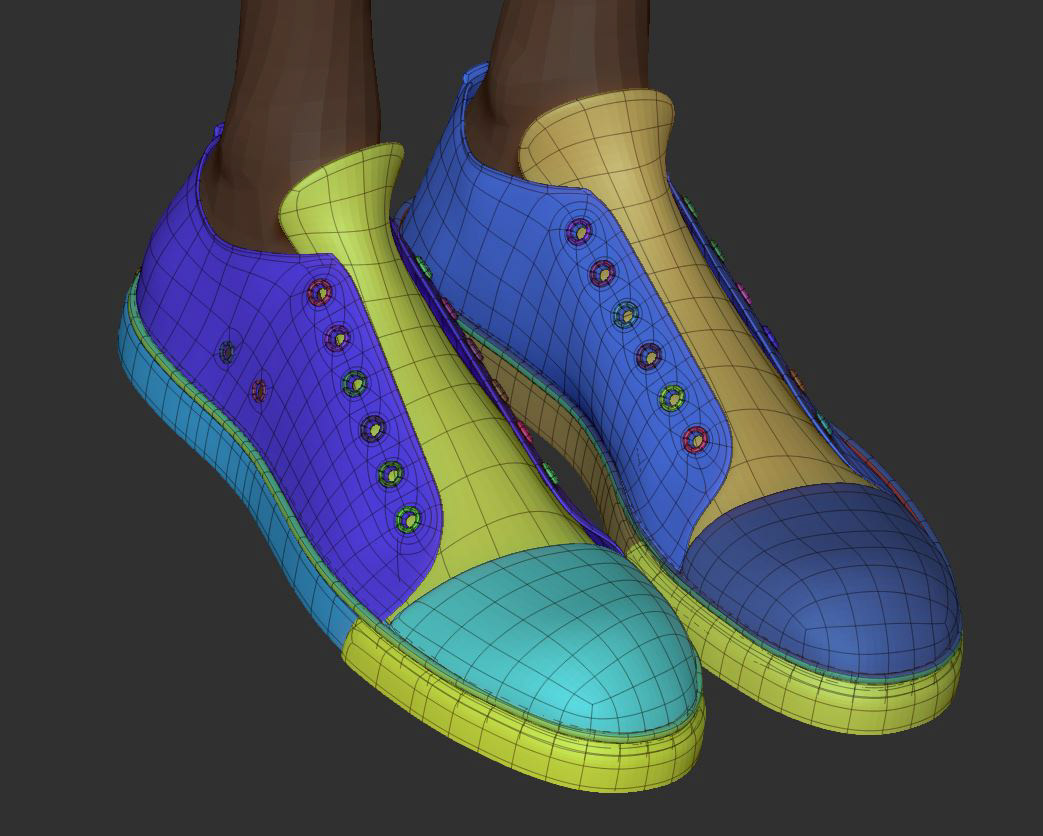Click the teal eyelet on rear shoe
Viewport: 1043px width, 836px height.
tap(625, 314)
